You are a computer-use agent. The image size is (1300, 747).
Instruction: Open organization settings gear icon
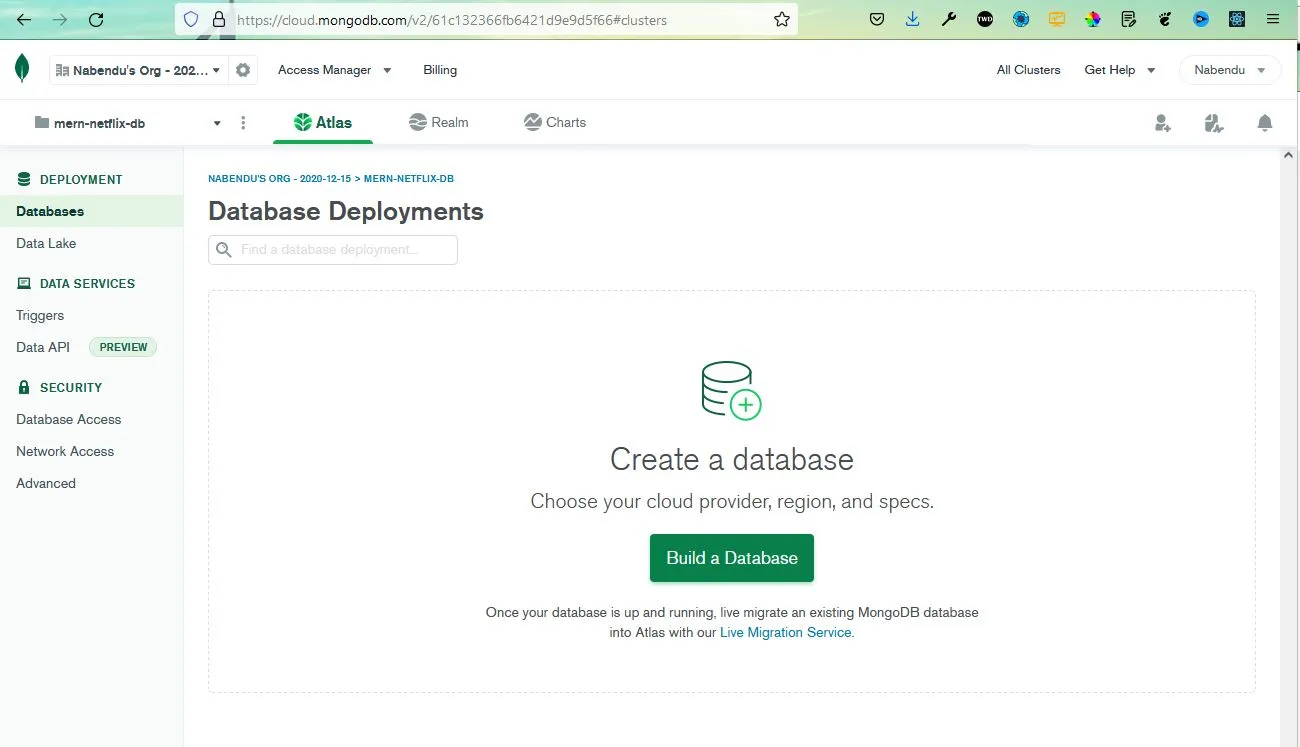click(x=243, y=70)
